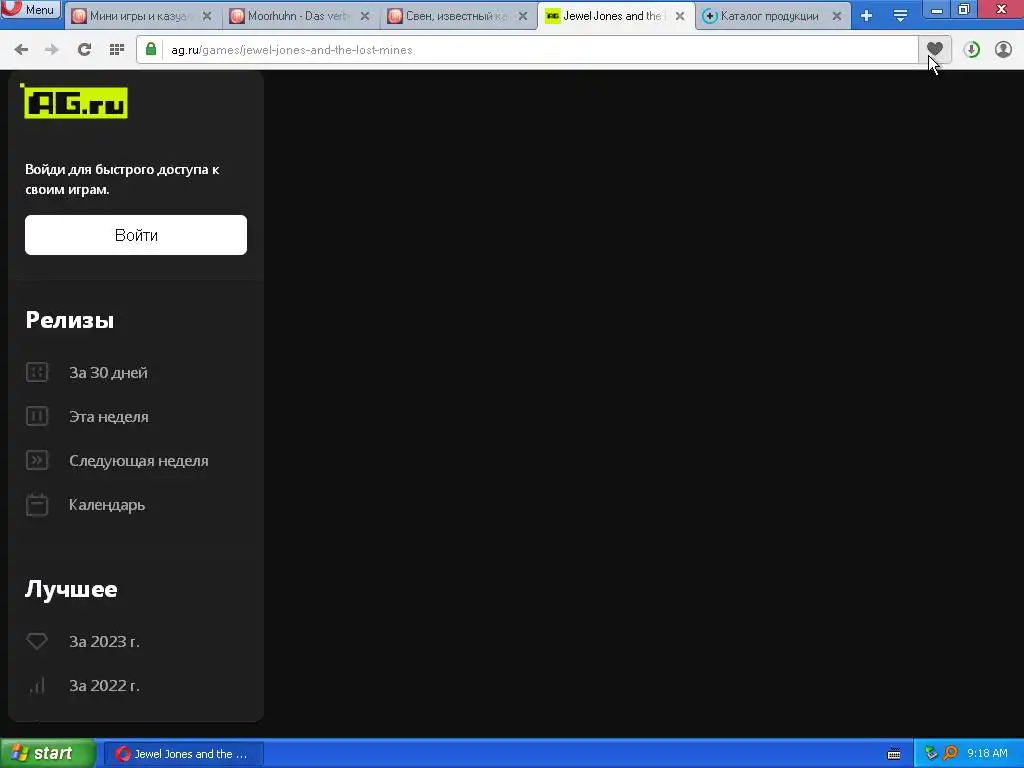Open the tab menu list icon
Image resolution: width=1024 pixels, height=768 pixels.
pyautogui.click(x=900, y=16)
